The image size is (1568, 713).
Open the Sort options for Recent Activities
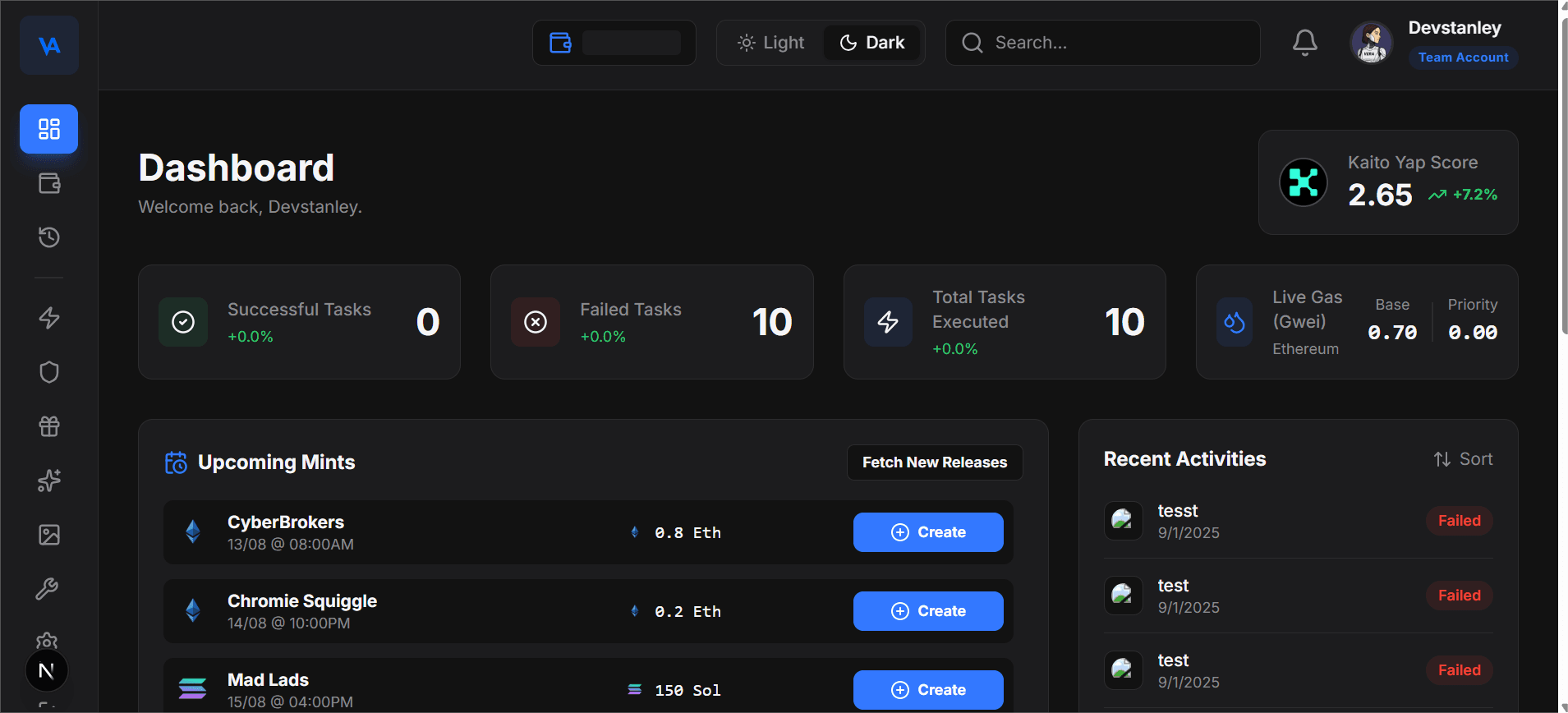click(x=1463, y=459)
